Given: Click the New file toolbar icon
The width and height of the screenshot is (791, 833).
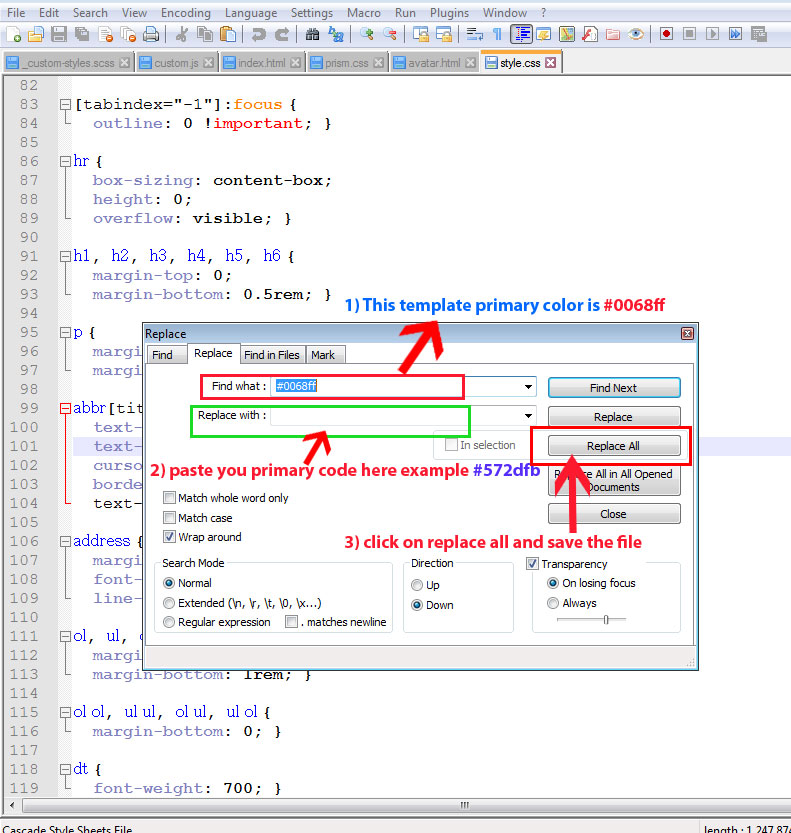Looking at the screenshot, I should click(13, 34).
